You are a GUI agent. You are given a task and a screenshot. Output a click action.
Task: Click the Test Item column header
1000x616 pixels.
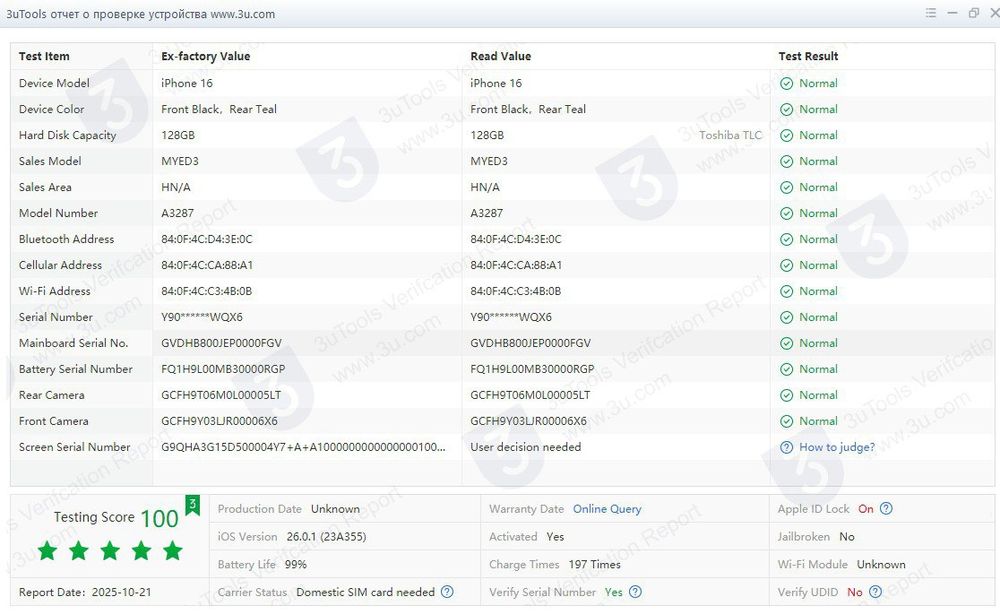[x=44, y=56]
